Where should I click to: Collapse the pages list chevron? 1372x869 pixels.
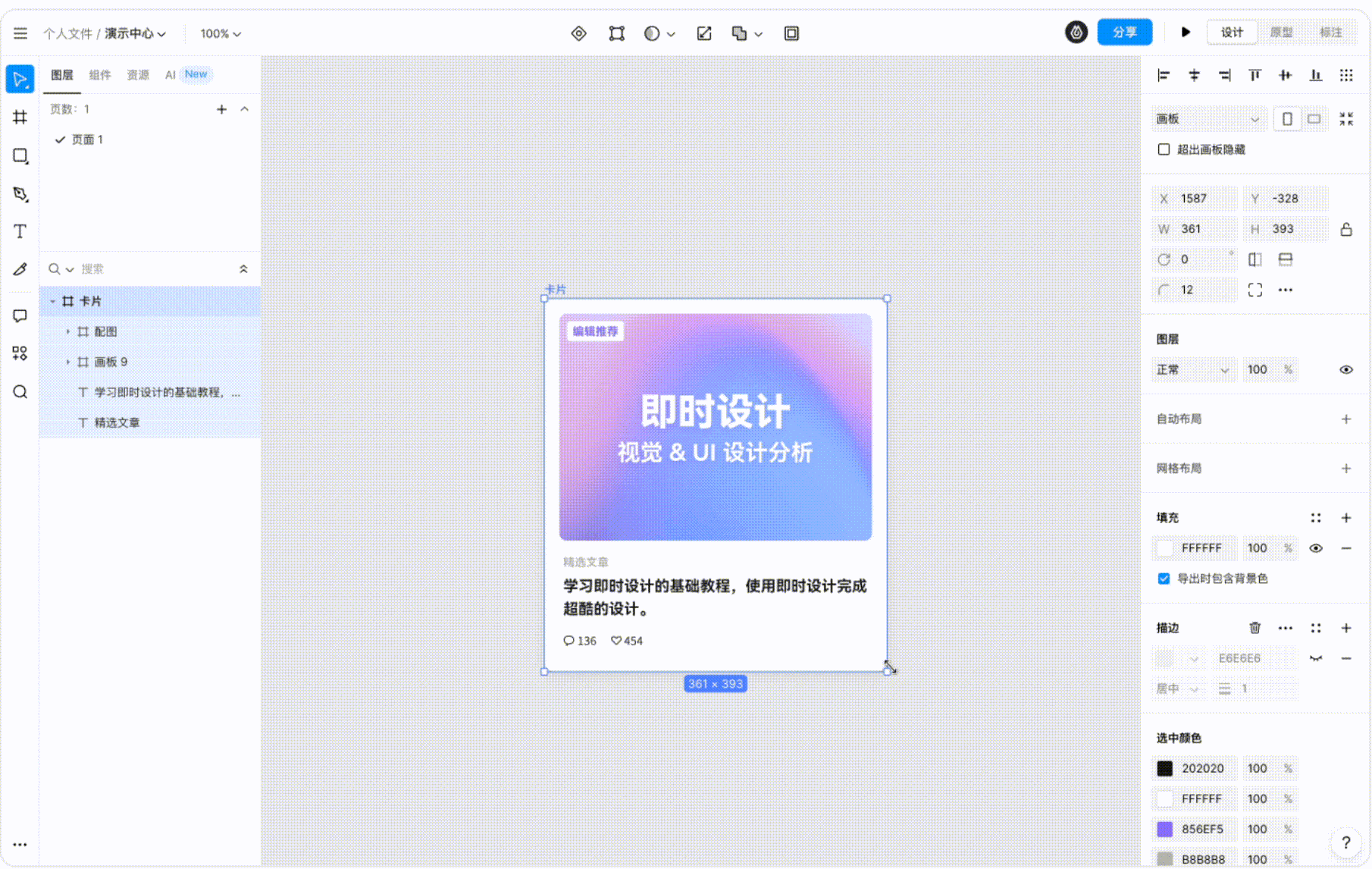coord(244,109)
